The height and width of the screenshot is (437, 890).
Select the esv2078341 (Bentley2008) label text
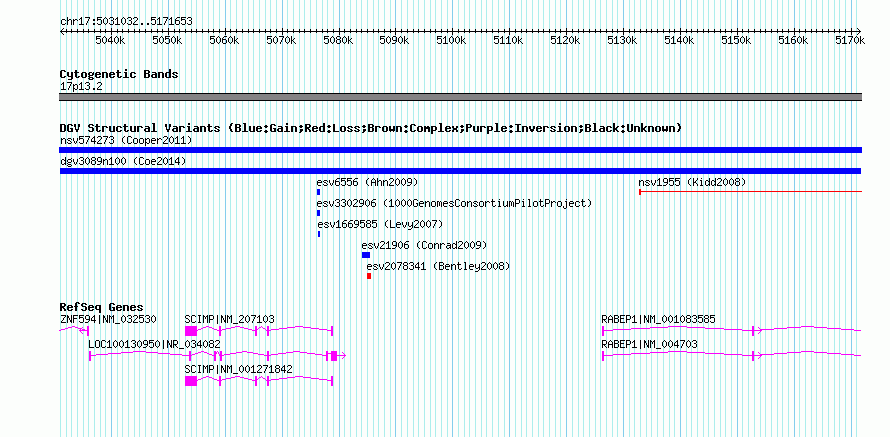pyautogui.click(x=438, y=266)
